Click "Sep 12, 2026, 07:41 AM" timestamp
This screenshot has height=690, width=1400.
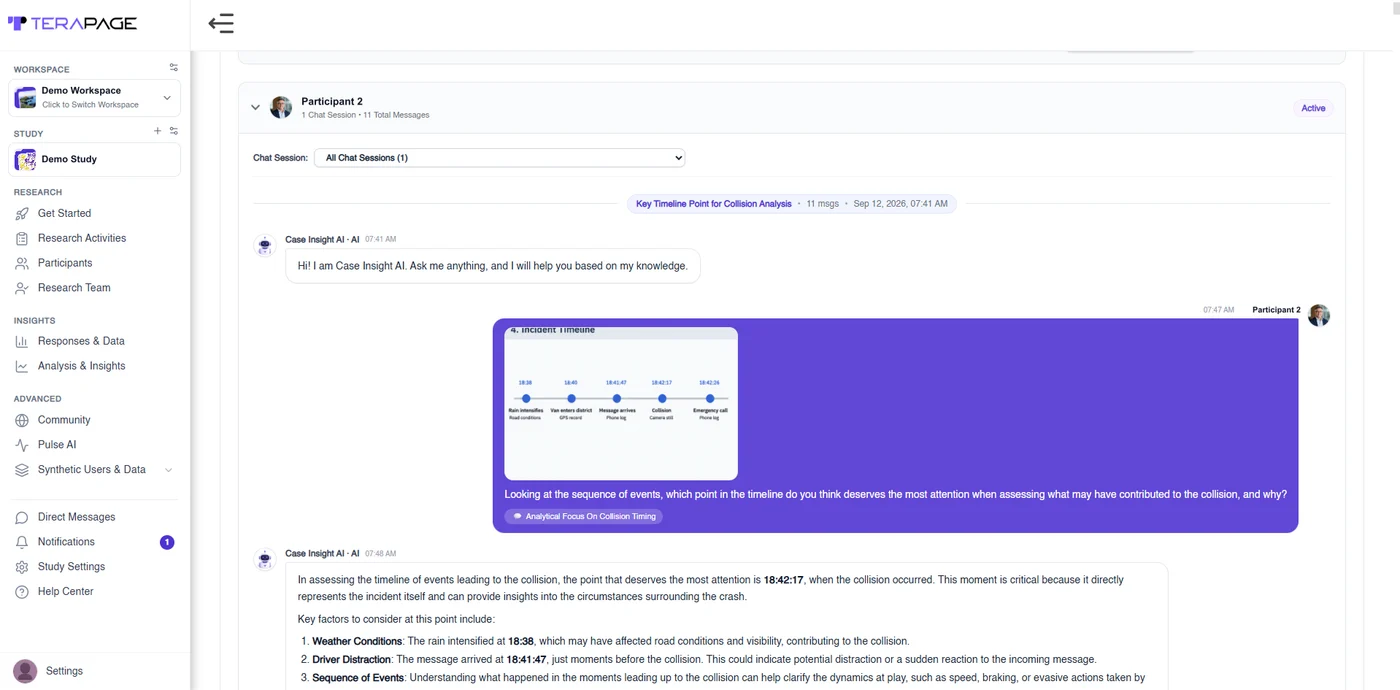[900, 204]
